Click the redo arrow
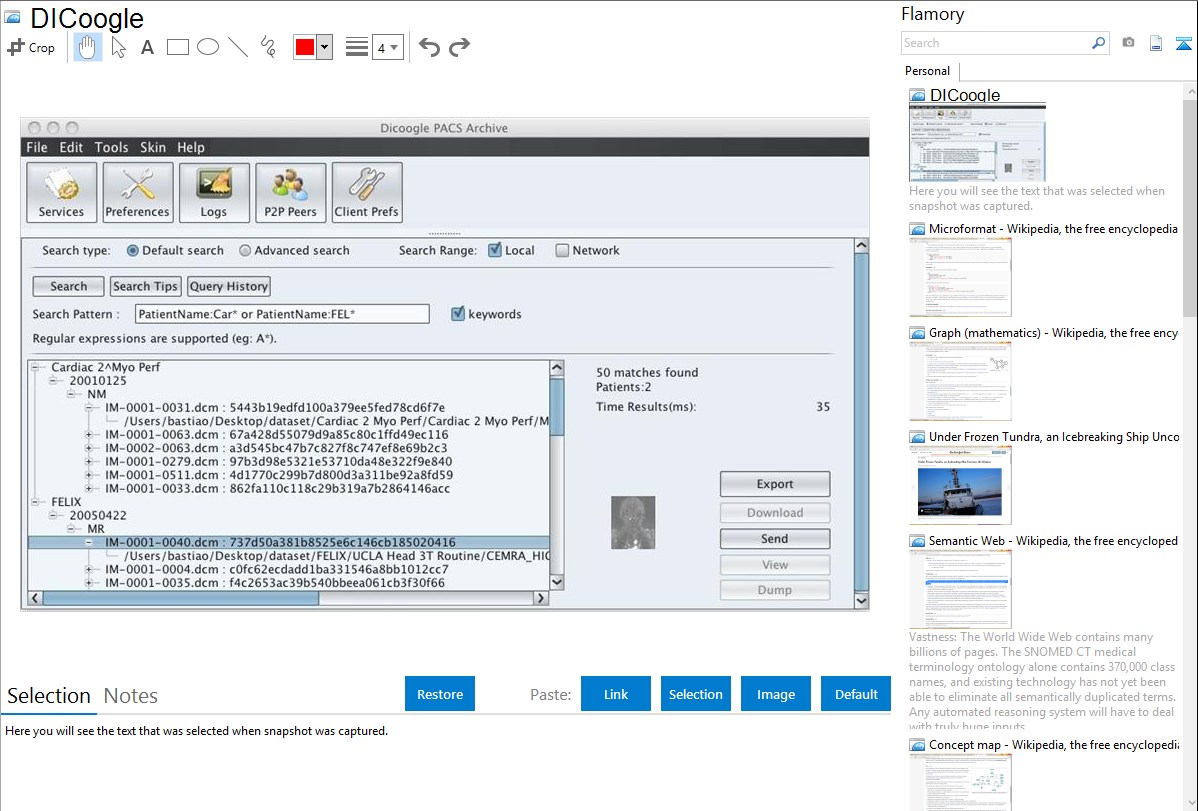The image size is (1198, 811). click(459, 47)
